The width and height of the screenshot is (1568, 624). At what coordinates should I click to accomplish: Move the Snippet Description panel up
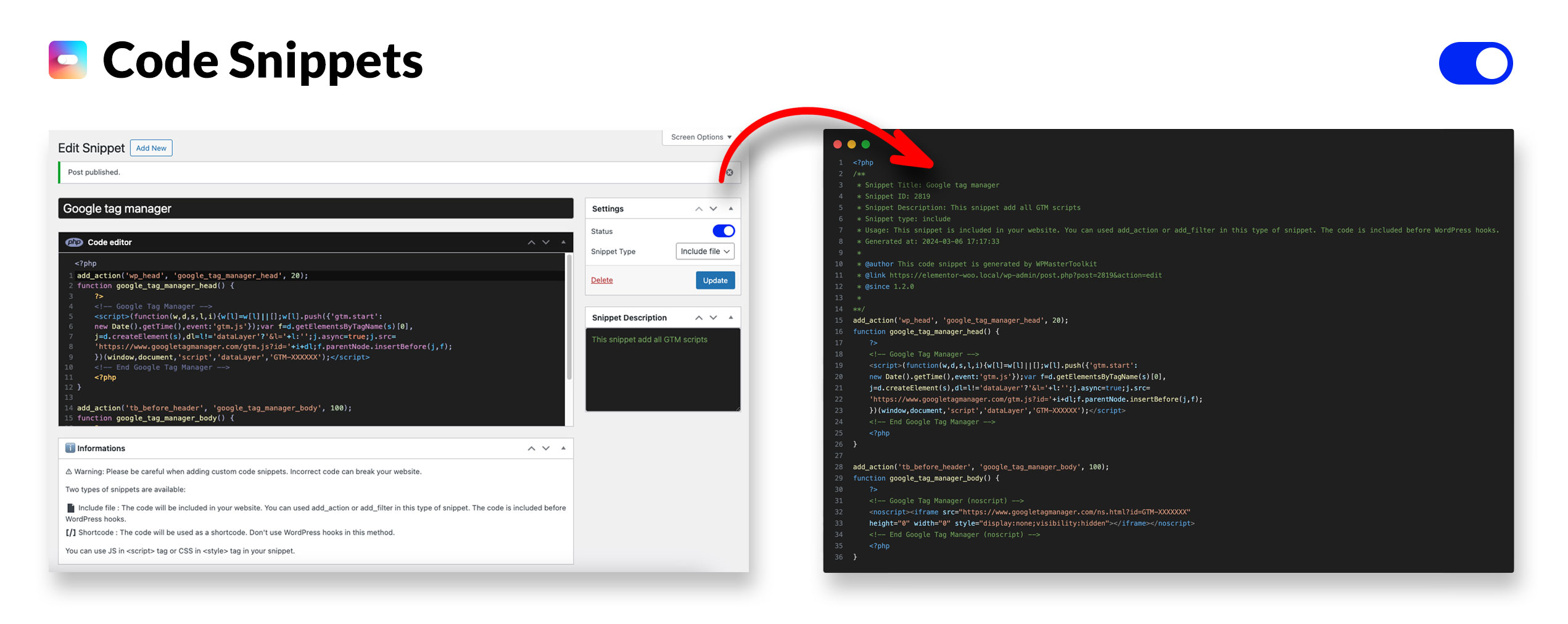point(699,318)
